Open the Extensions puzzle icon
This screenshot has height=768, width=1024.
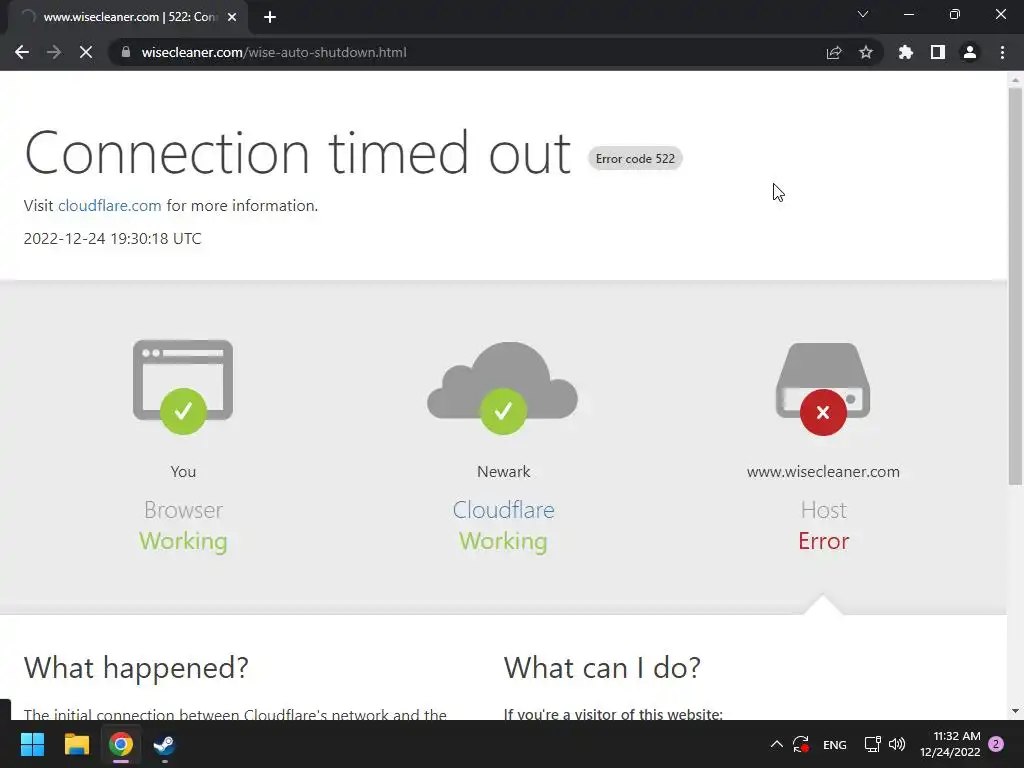point(906,52)
